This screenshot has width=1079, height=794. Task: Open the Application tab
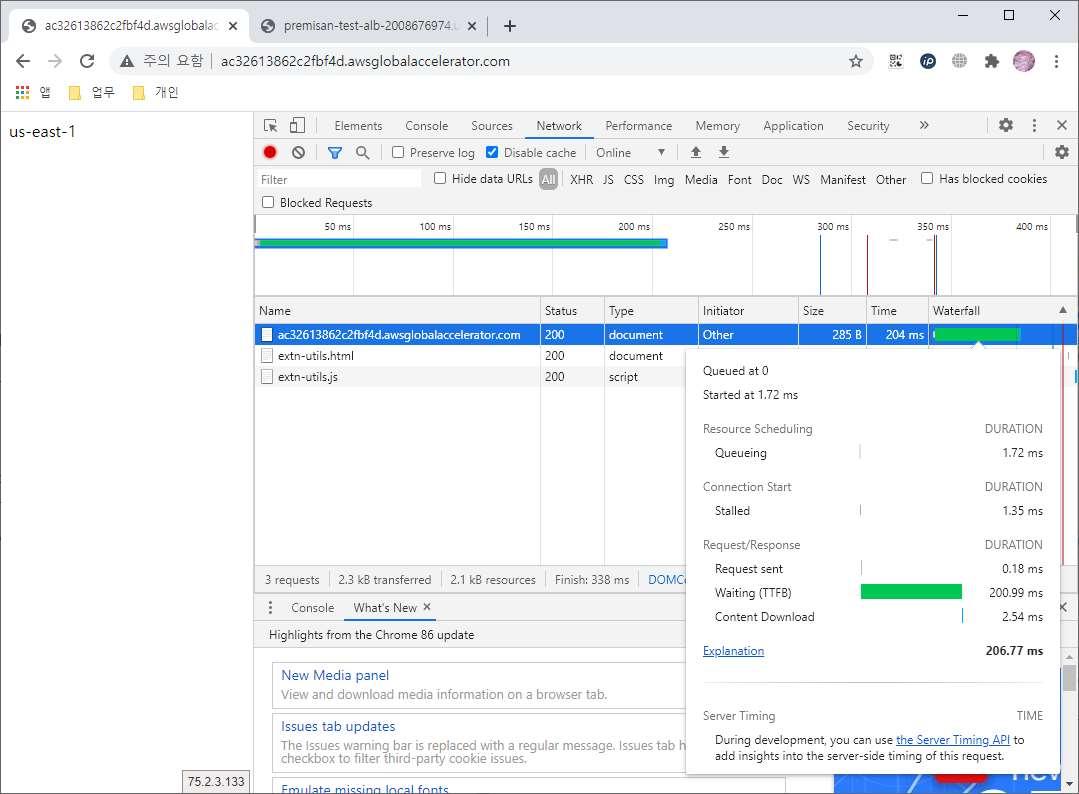[x=793, y=126]
